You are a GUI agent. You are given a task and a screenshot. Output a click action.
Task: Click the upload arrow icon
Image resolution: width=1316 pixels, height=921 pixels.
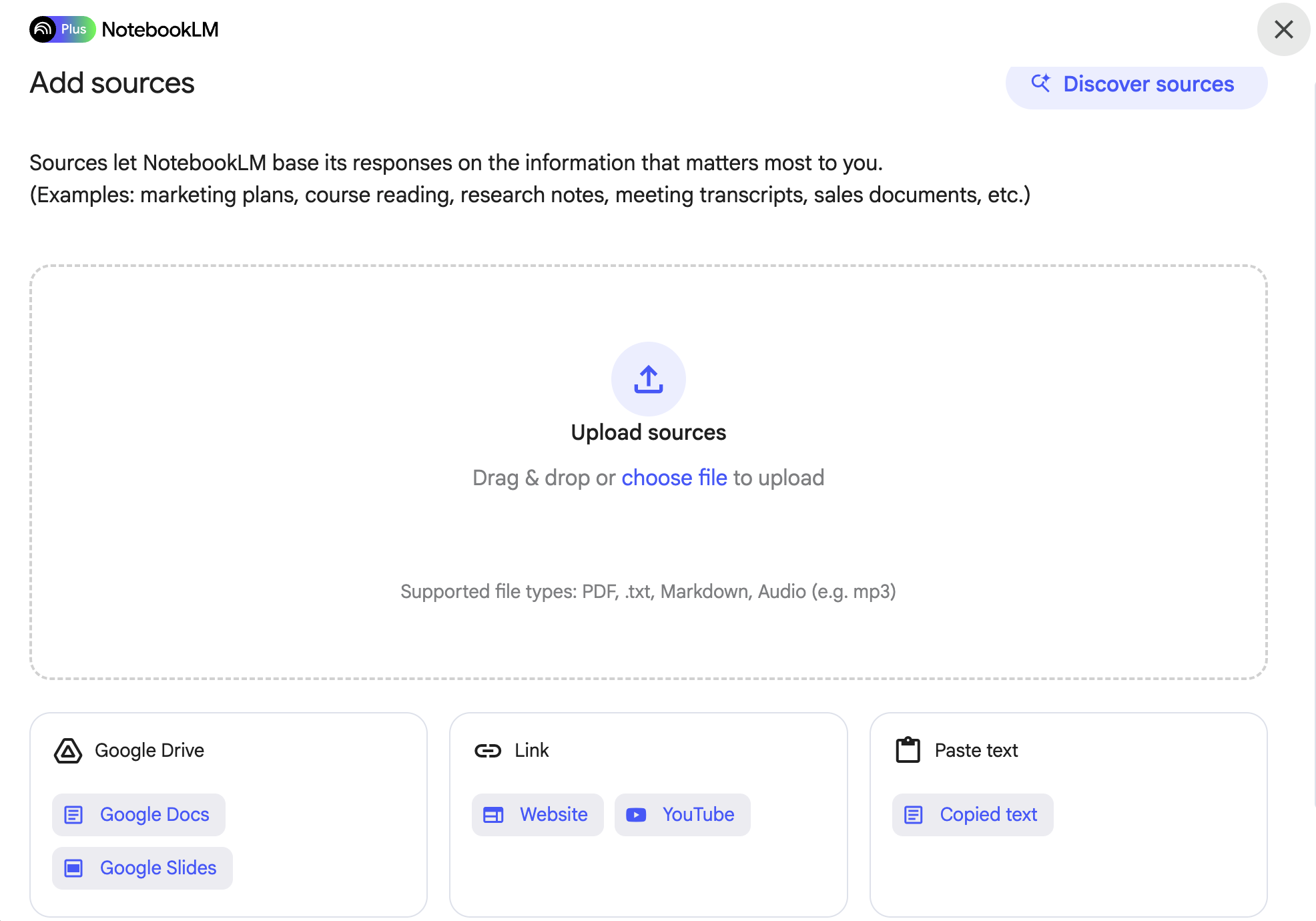click(x=648, y=379)
